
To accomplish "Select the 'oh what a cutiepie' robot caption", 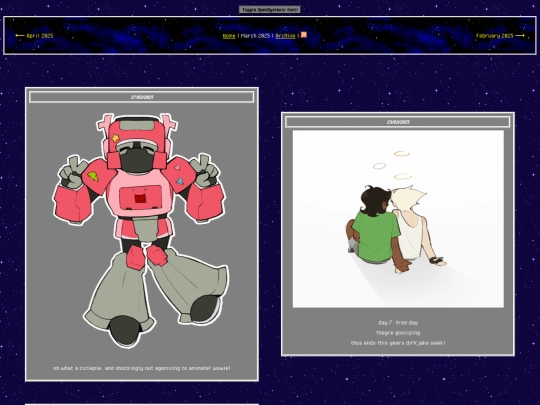I will click(x=142, y=368).
